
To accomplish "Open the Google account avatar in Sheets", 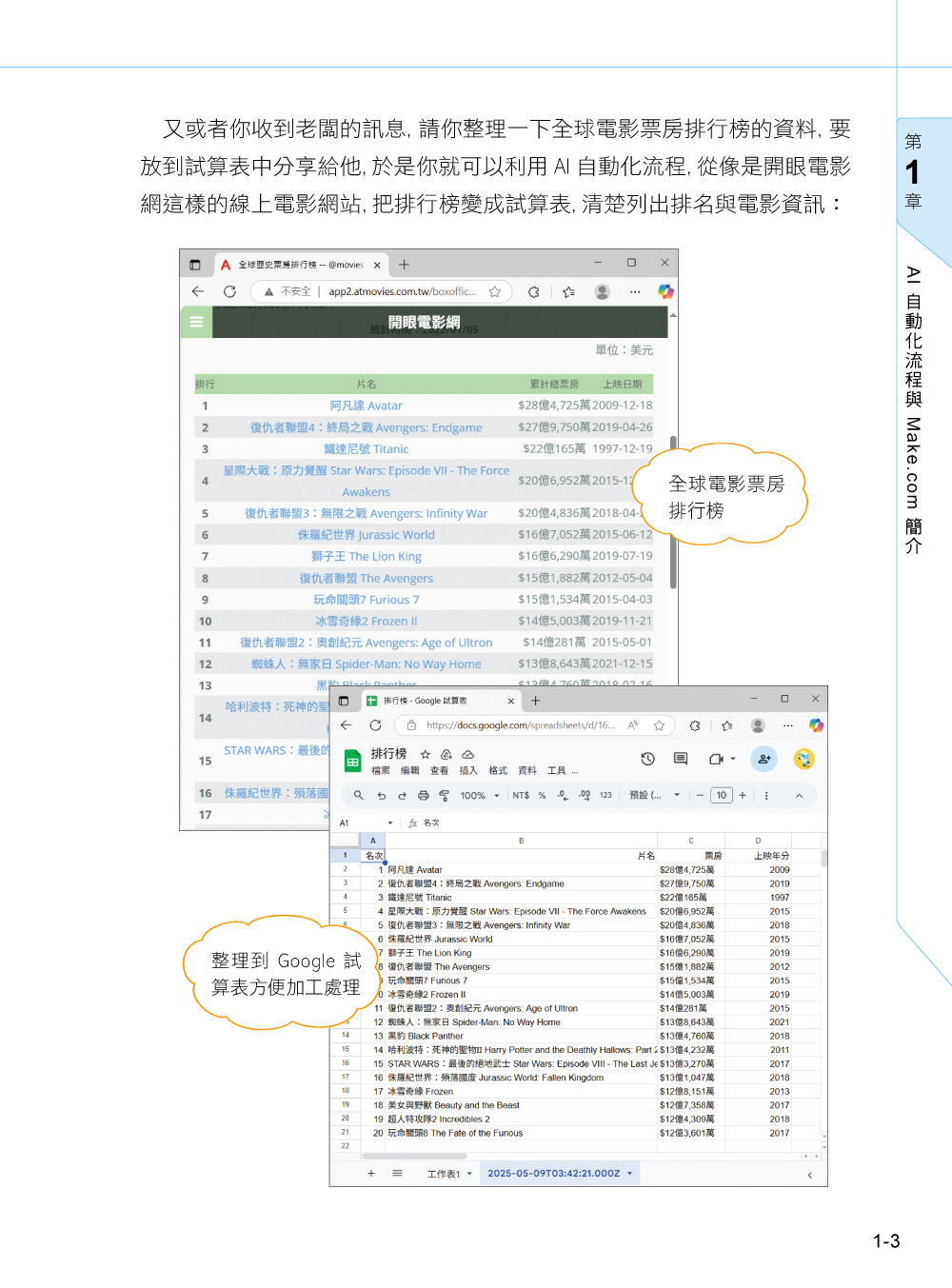I will click(x=804, y=759).
